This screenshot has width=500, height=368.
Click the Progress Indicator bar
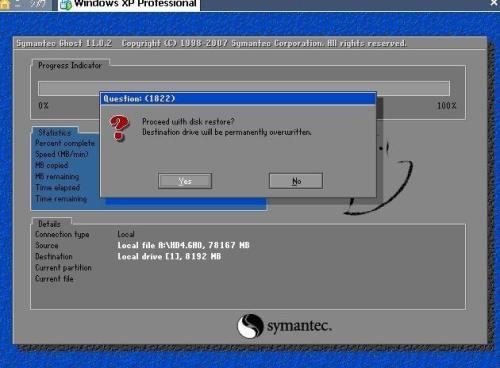click(x=244, y=88)
